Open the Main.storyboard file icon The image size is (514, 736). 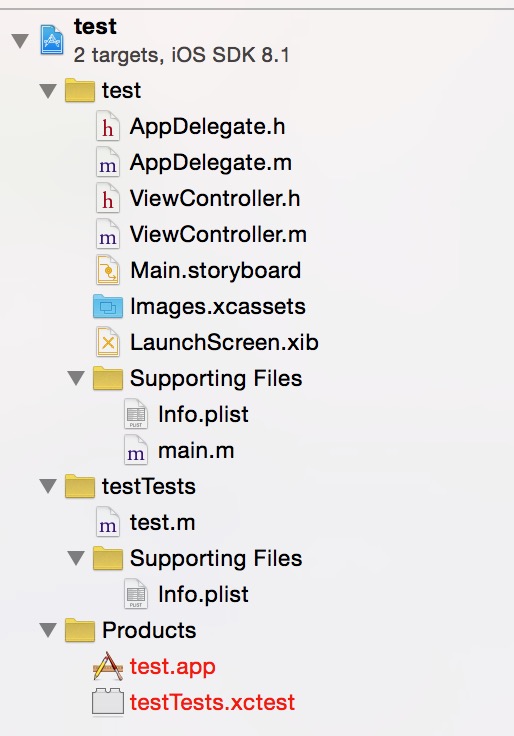(107, 270)
